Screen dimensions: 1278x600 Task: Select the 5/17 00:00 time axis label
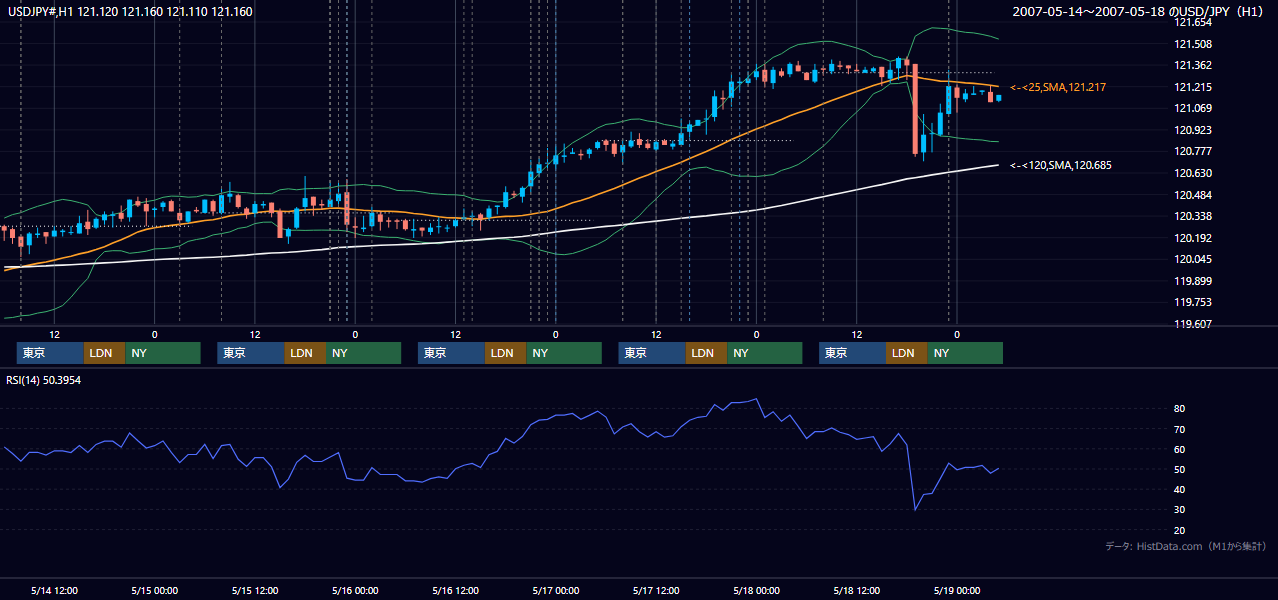[x=556, y=590]
